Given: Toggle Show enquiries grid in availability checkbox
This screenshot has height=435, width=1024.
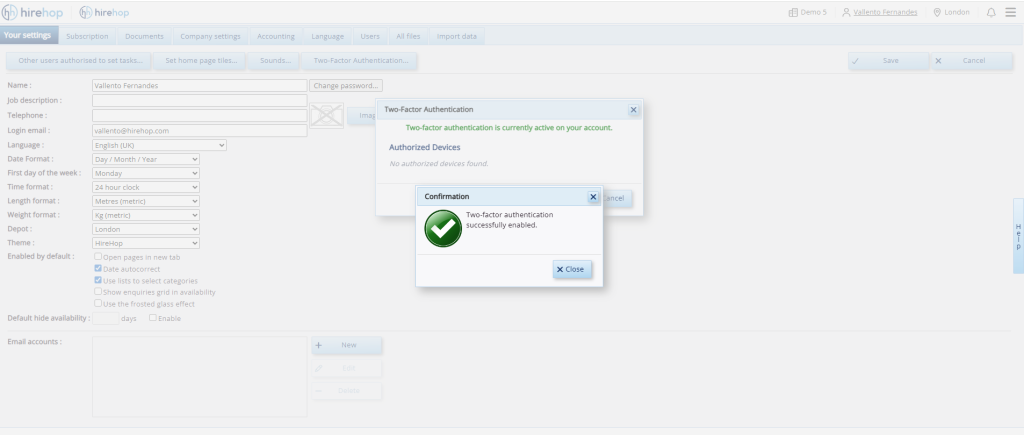Looking at the screenshot, I should (98, 292).
